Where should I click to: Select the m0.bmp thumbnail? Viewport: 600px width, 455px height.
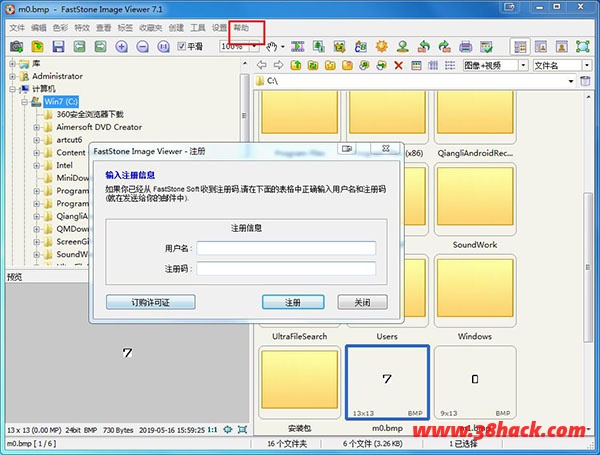[387, 384]
